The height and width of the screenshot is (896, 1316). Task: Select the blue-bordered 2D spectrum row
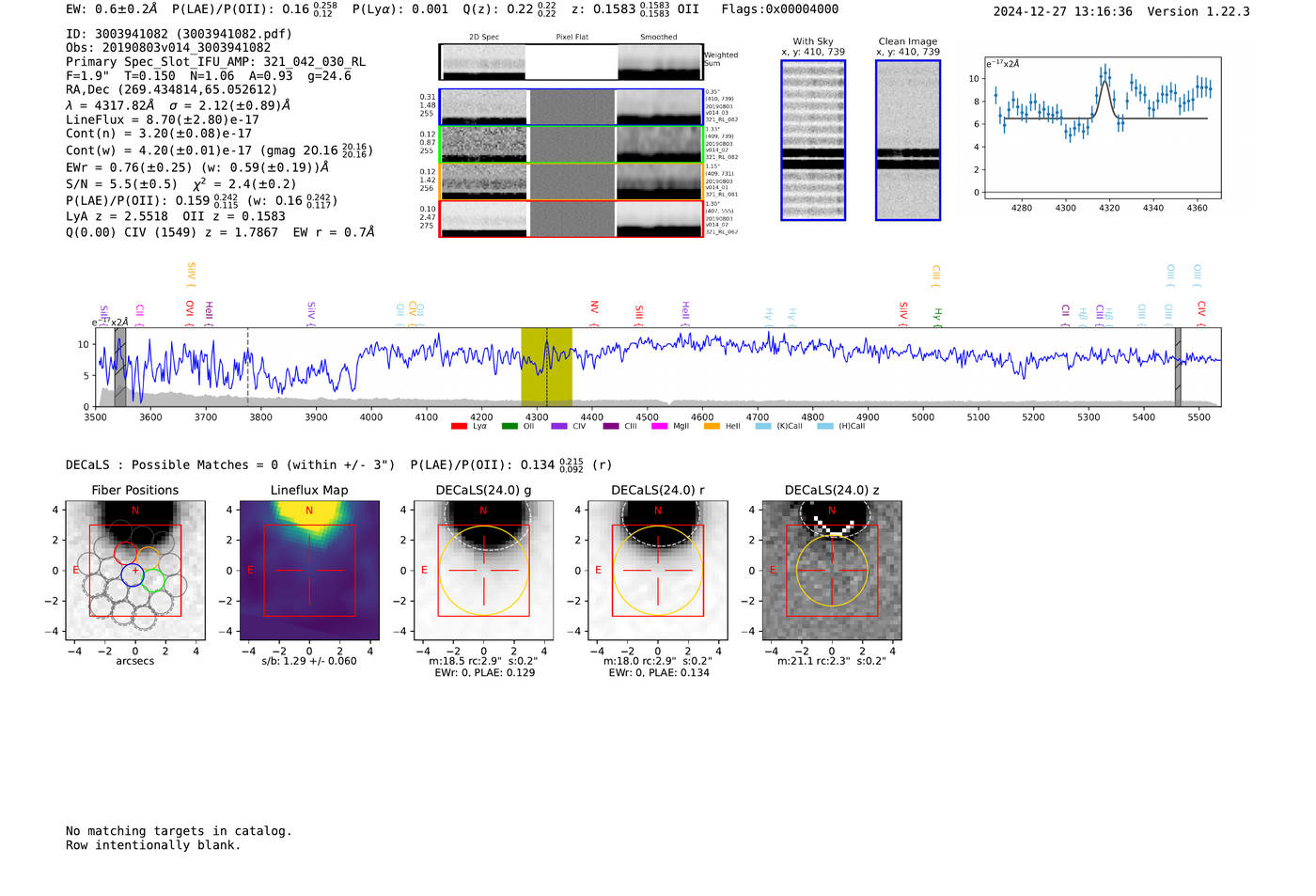[572, 107]
